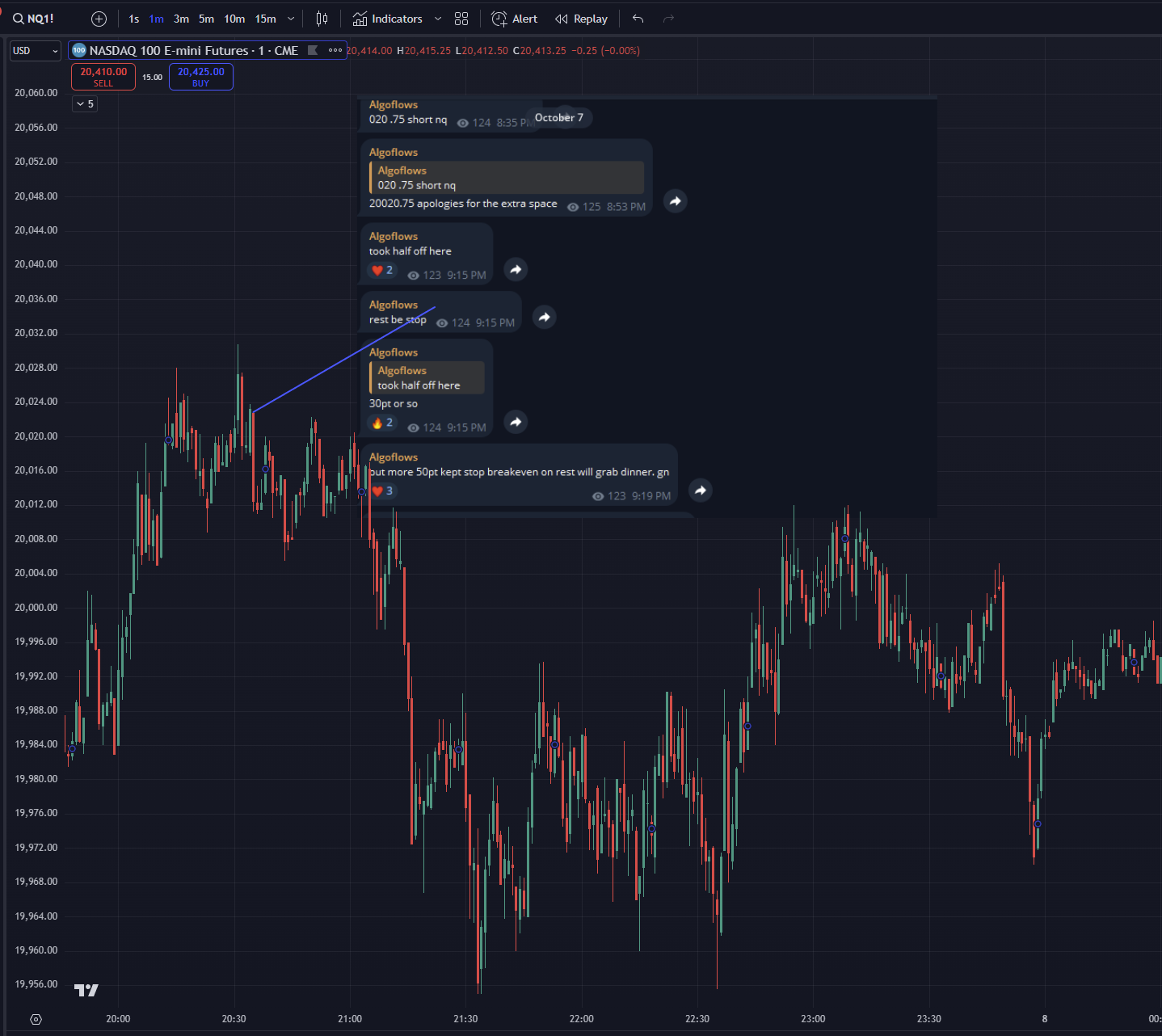Click the round NASDAQ 100 symbol logo
Screen dimensions: 1162x1036
click(79, 50)
